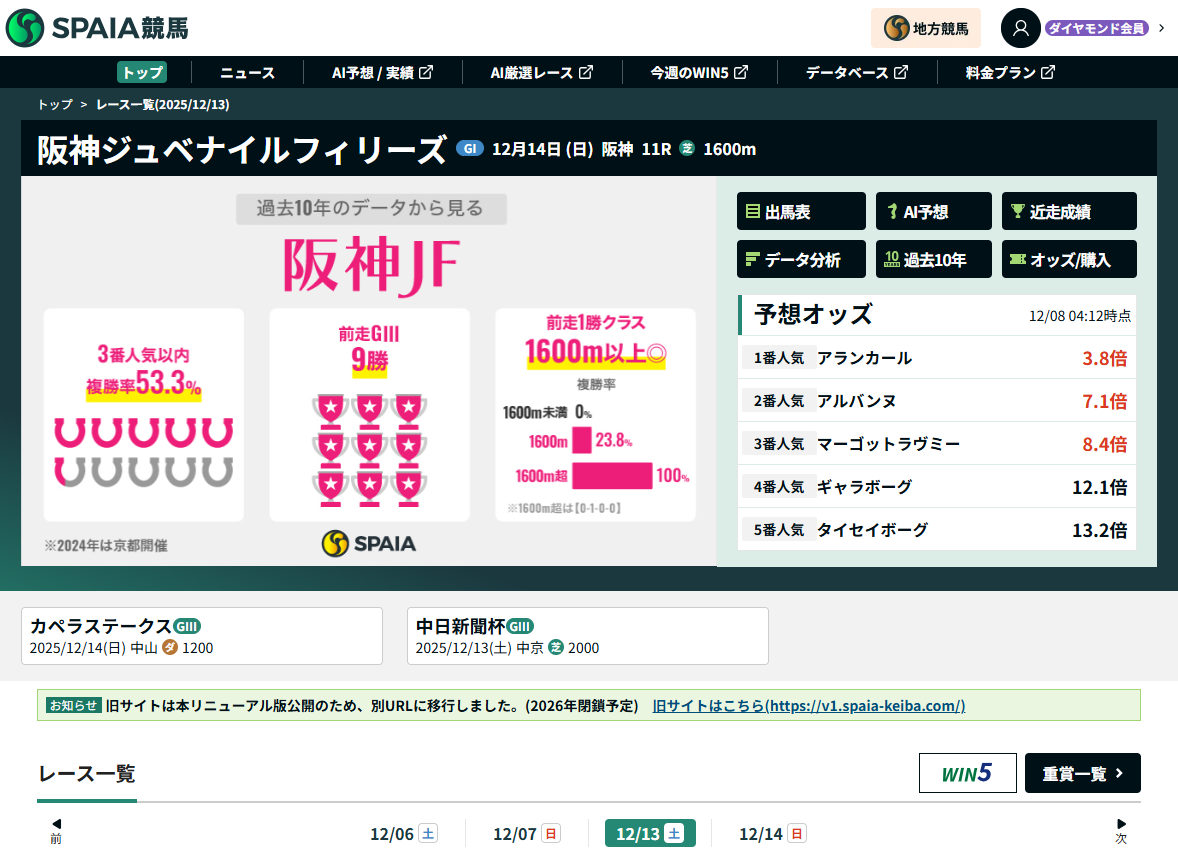
Task: Click the 近走成績 trophy button
Action: pyautogui.click(x=1068, y=211)
